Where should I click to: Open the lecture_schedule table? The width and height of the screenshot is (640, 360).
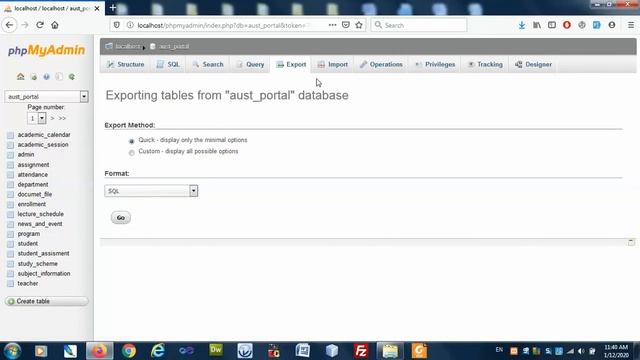click(40, 214)
